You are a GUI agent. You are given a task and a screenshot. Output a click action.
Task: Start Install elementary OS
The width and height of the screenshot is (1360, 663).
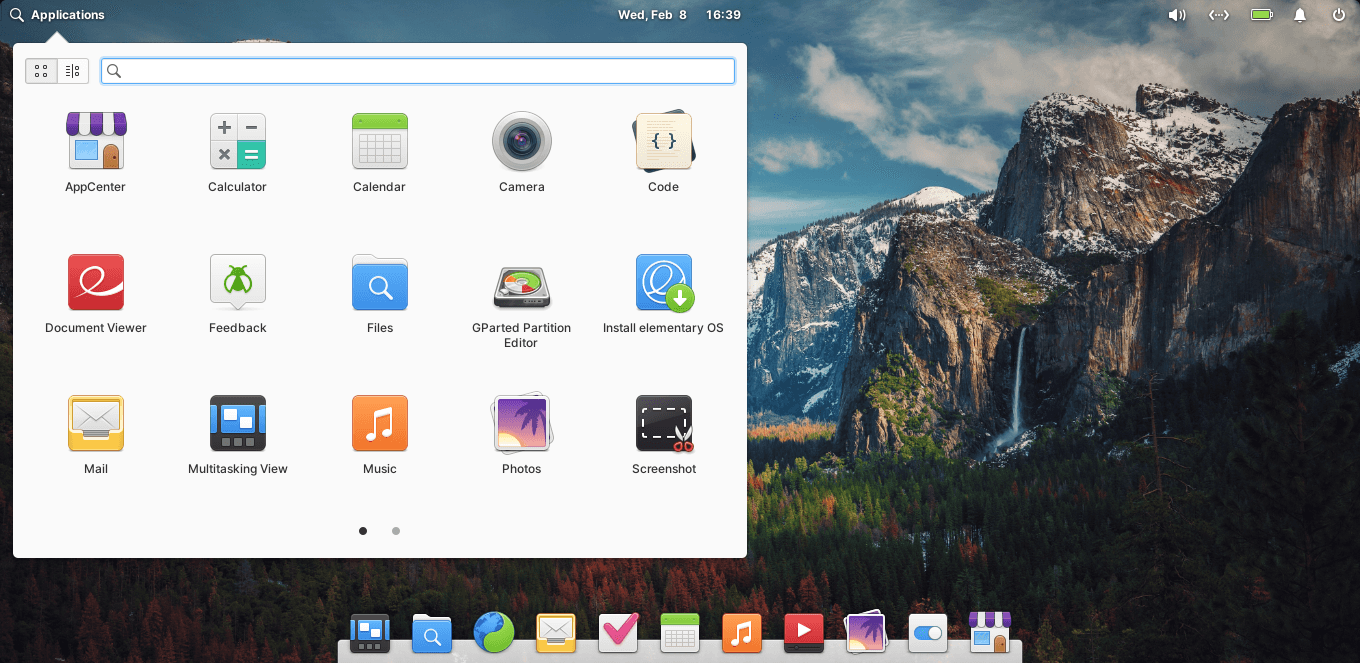[664, 294]
